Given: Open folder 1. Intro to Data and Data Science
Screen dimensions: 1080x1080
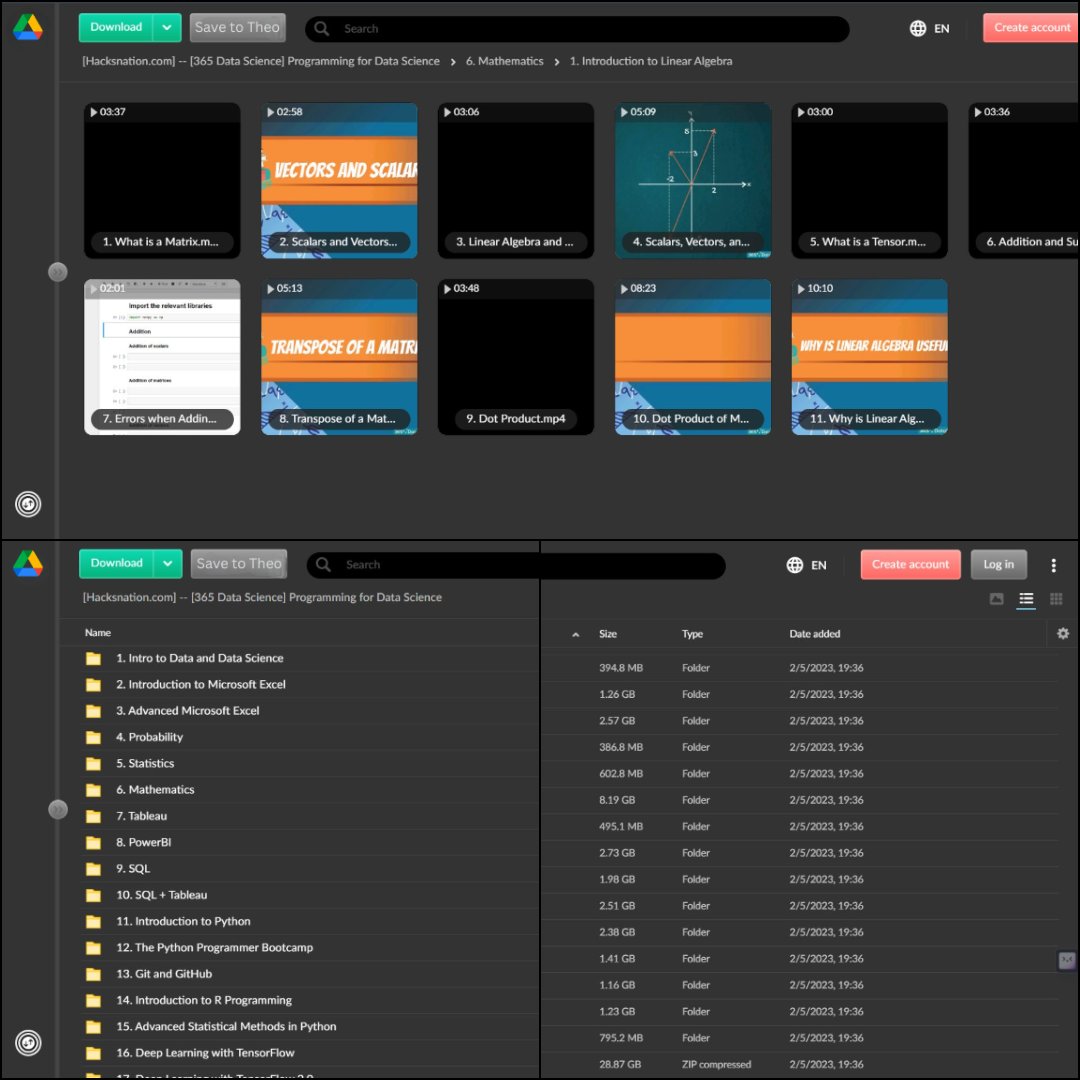Looking at the screenshot, I should (x=200, y=658).
